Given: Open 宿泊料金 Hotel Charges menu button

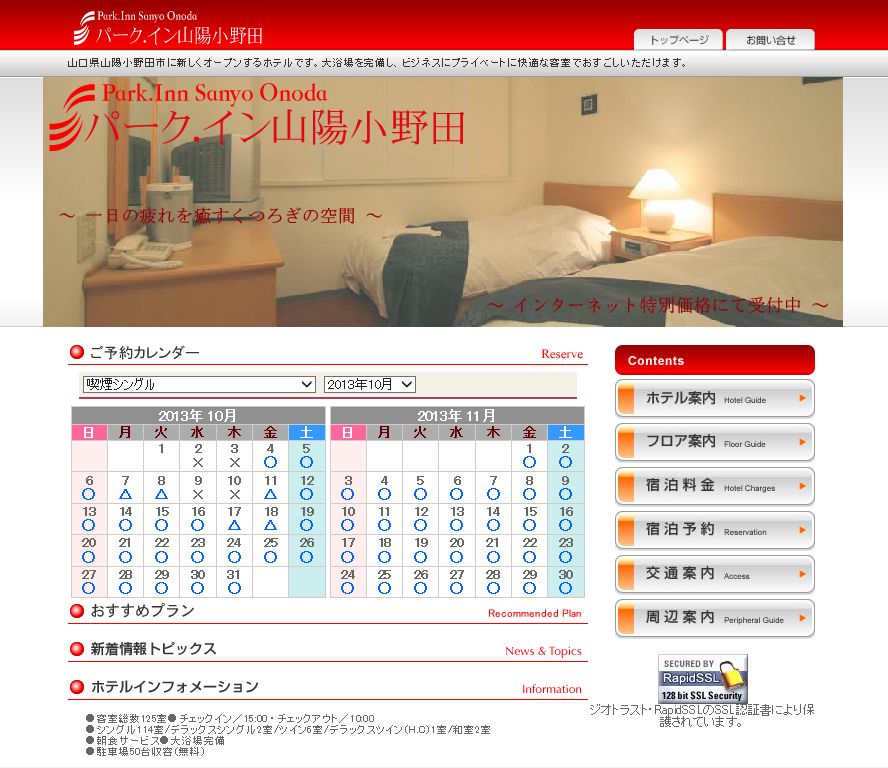Looking at the screenshot, I should coord(715,486).
